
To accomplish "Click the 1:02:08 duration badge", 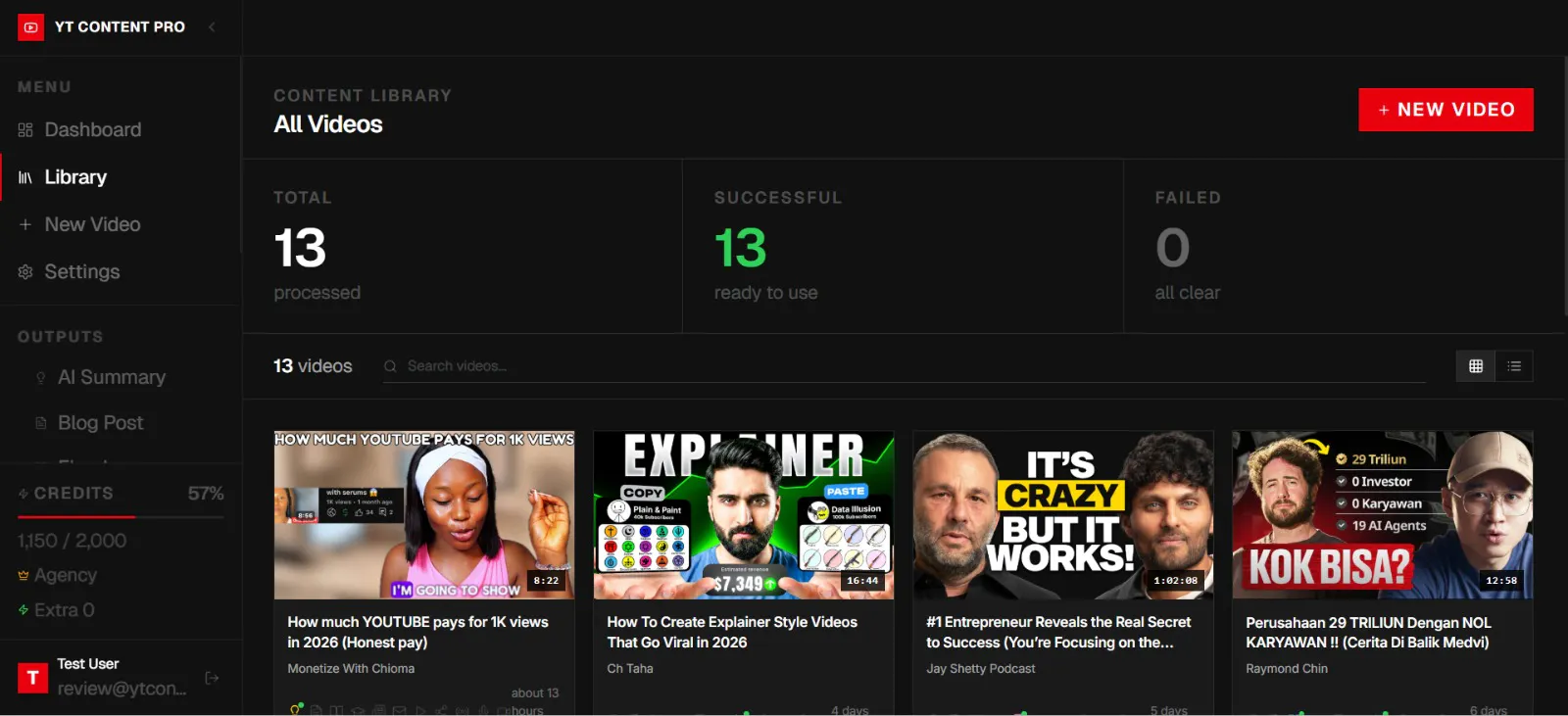I will click(x=1175, y=581).
